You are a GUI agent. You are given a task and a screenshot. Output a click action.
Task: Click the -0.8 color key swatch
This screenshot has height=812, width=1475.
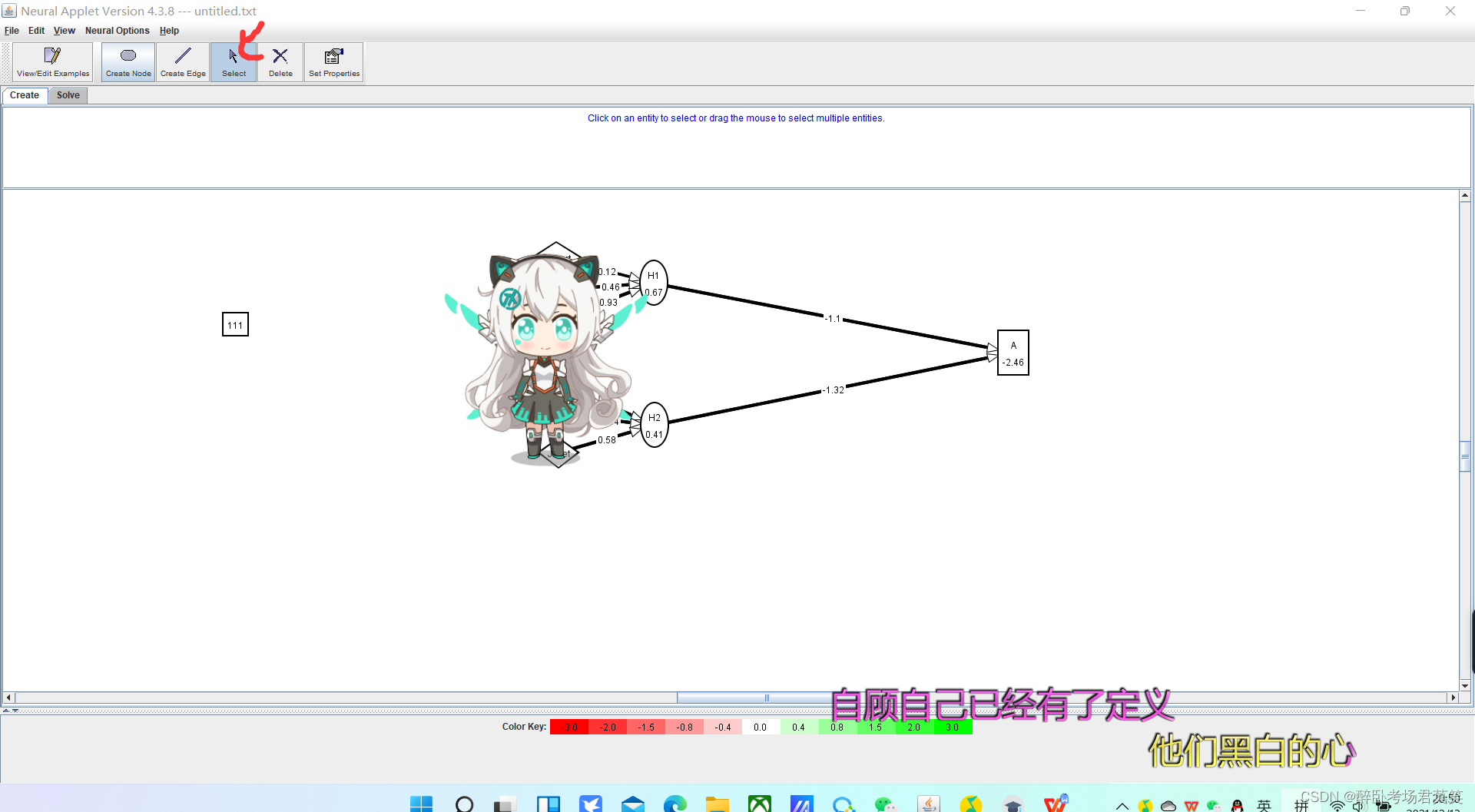(x=684, y=727)
